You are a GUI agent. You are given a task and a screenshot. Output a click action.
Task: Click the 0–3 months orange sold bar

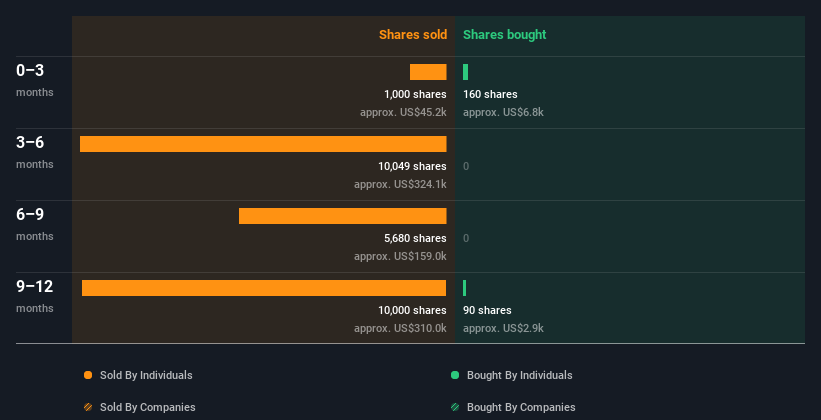[x=428, y=72]
